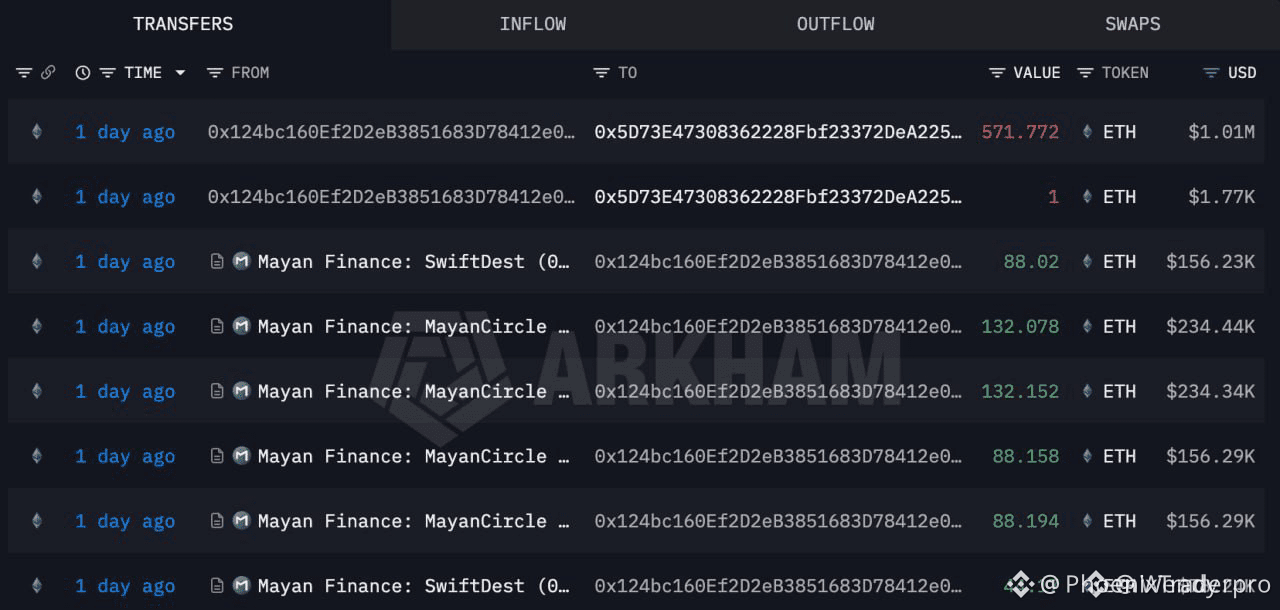Open the 0x5D73E473 recipient address in the 571.772 row
1280x610 pixels.
(x=778, y=132)
